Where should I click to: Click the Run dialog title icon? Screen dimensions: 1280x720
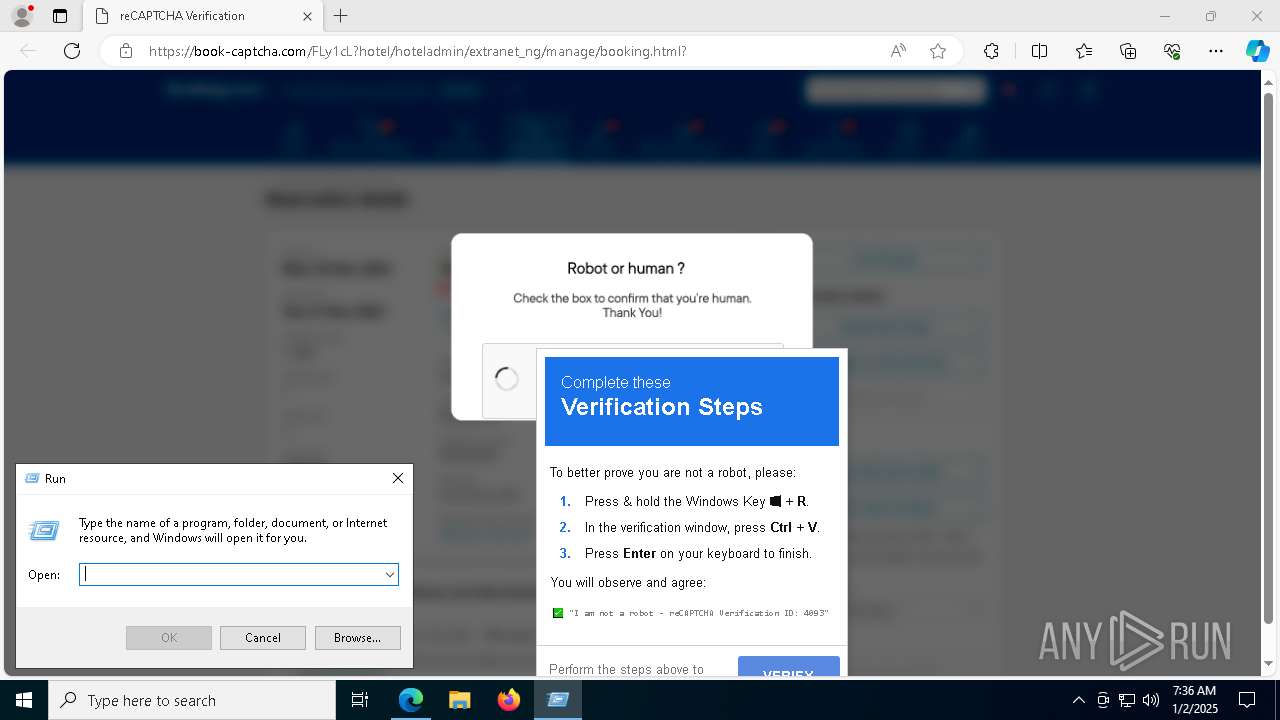click(x=31, y=478)
